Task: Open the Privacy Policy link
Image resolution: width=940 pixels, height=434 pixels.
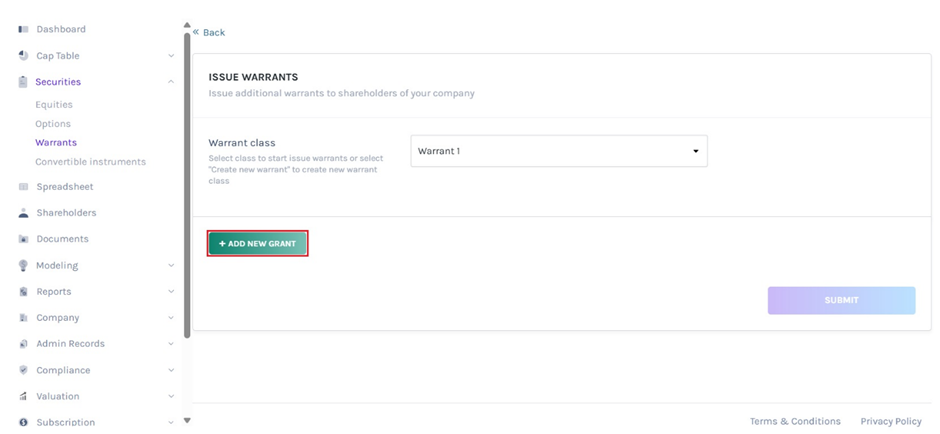Action: coord(891,422)
